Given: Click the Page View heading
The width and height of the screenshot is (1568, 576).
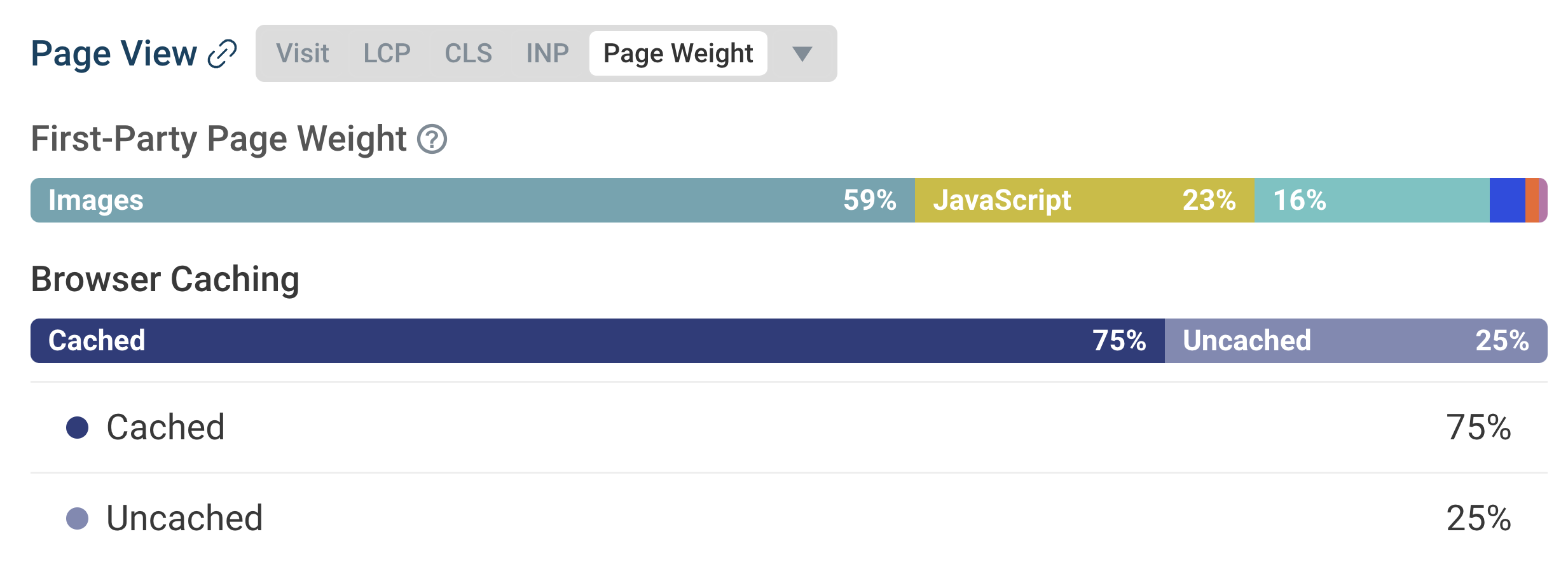Looking at the screenshot, I should click(114, 53).
